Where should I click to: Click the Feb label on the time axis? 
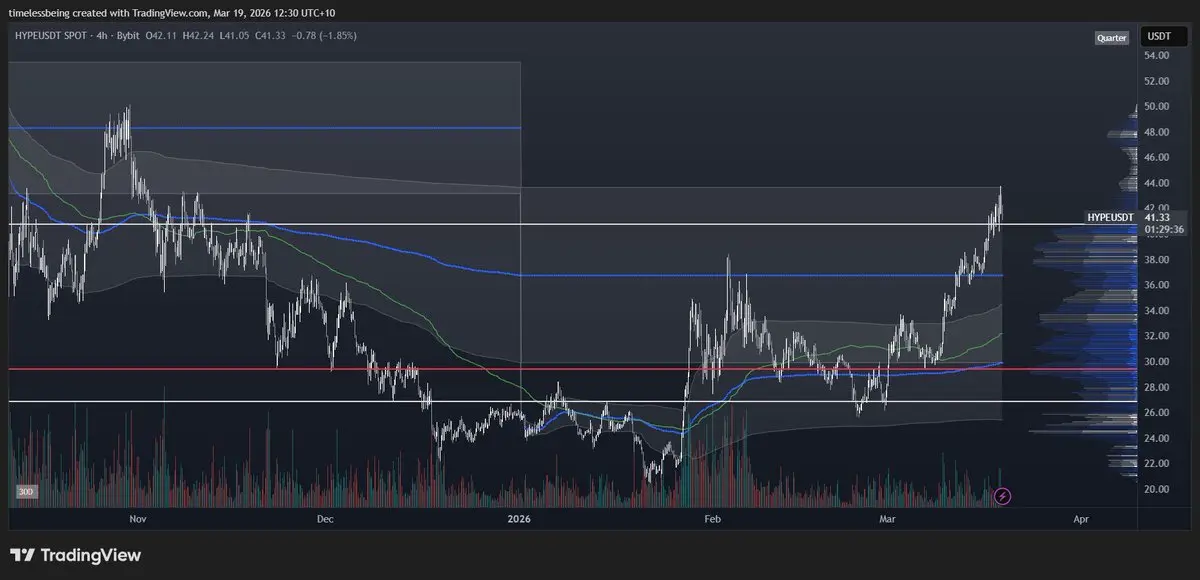pyautogui.click(x=713, y=519)
